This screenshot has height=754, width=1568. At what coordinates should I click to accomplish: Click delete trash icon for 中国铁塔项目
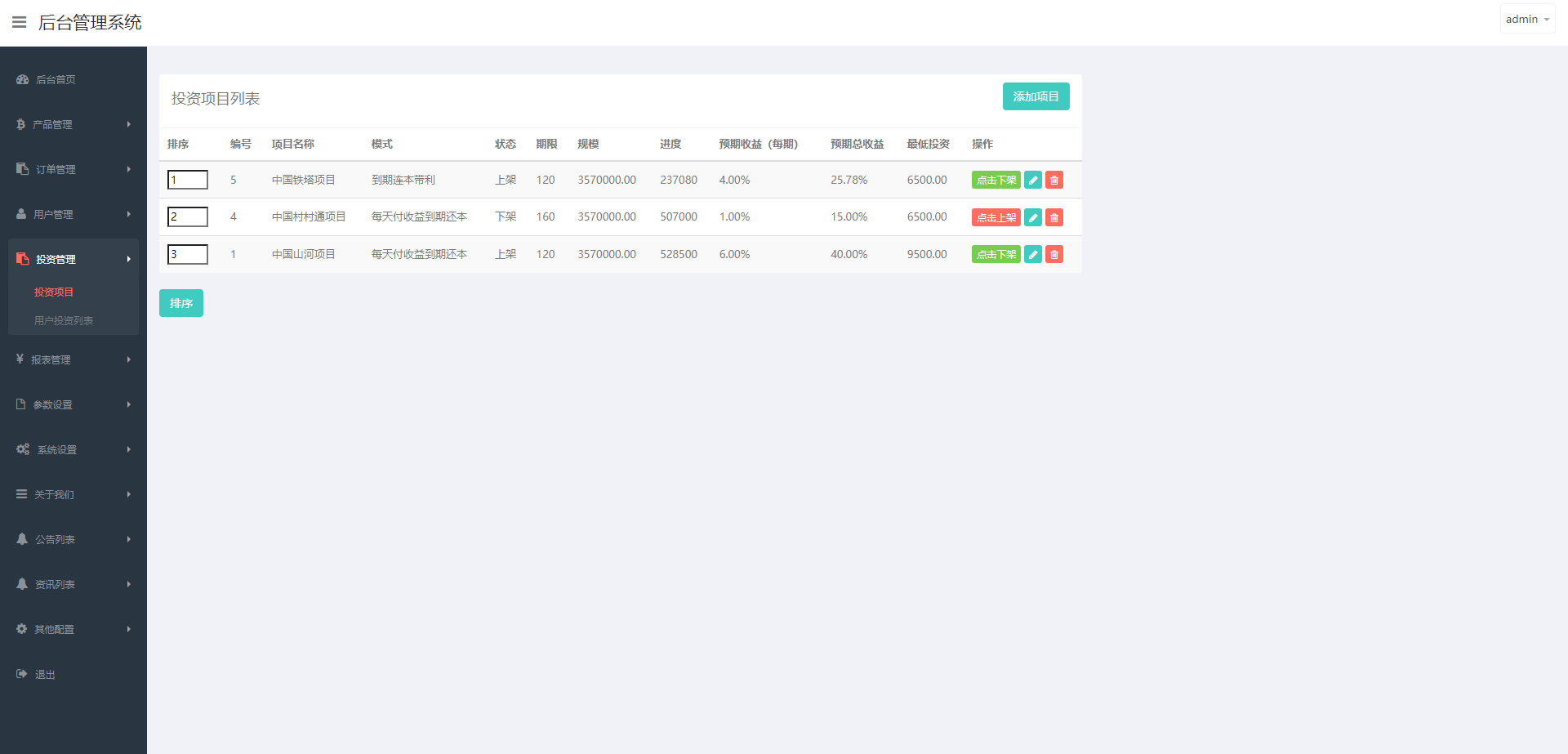tap(1054, 180)
